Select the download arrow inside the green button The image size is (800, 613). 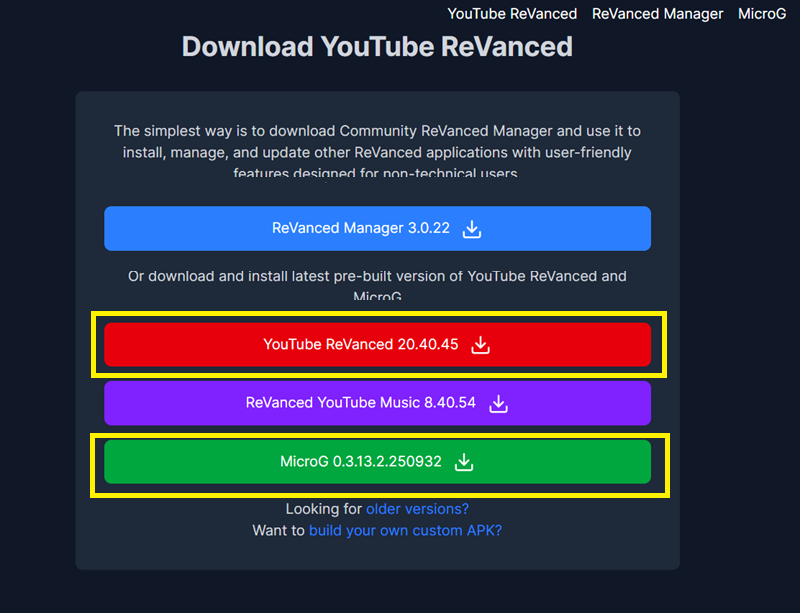[x=462, y=462]
